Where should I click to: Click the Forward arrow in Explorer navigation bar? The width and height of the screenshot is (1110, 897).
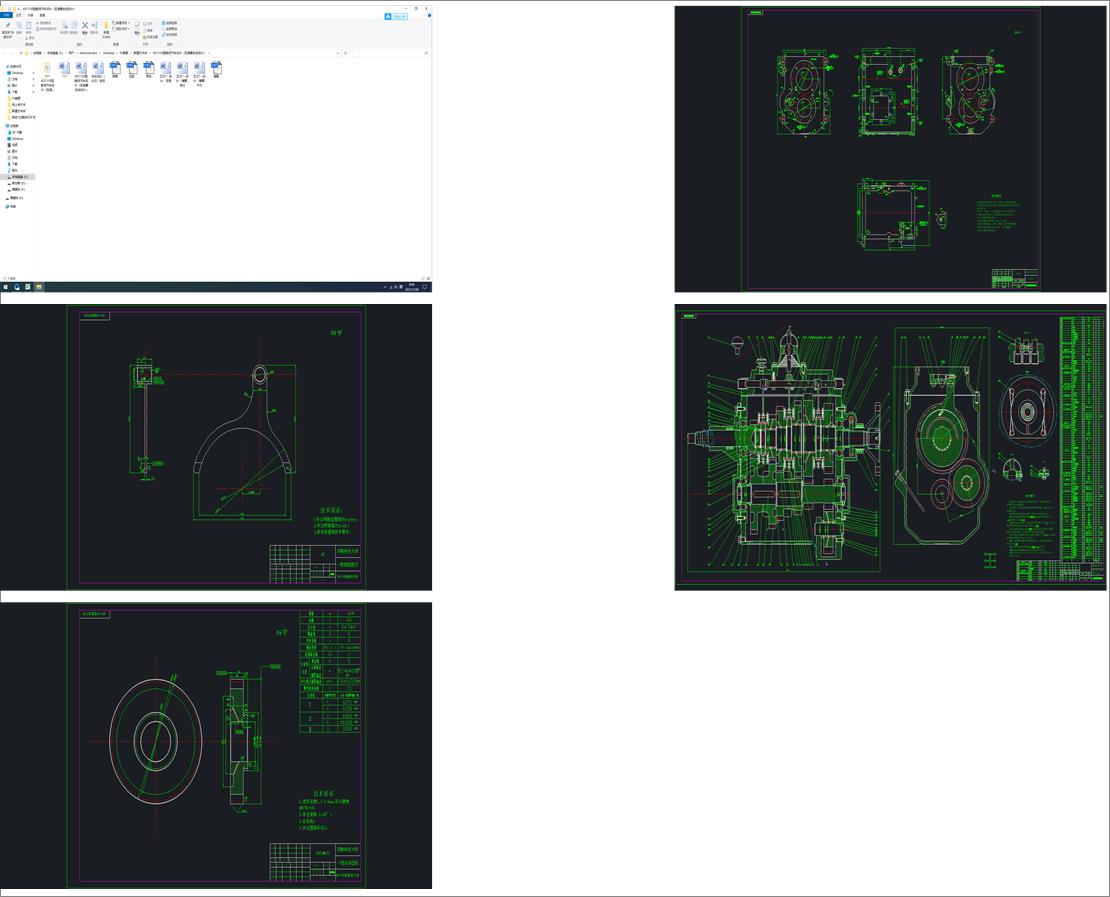click(11, 53)
